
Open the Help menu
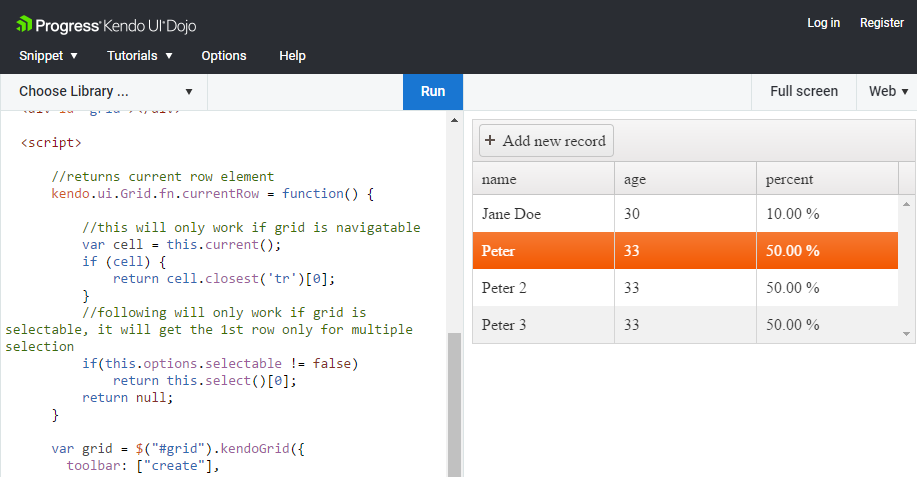pyautogui.click(x=292, y=56)
